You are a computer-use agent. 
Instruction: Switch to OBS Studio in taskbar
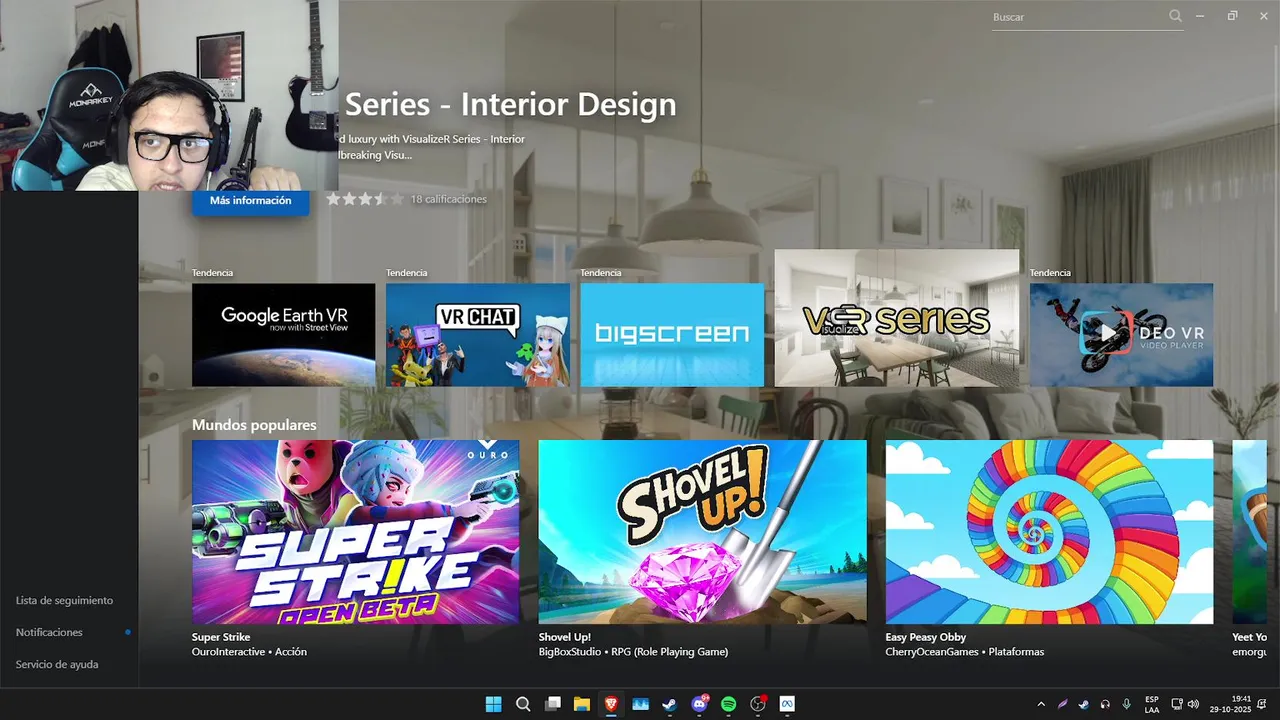[758, 704]
